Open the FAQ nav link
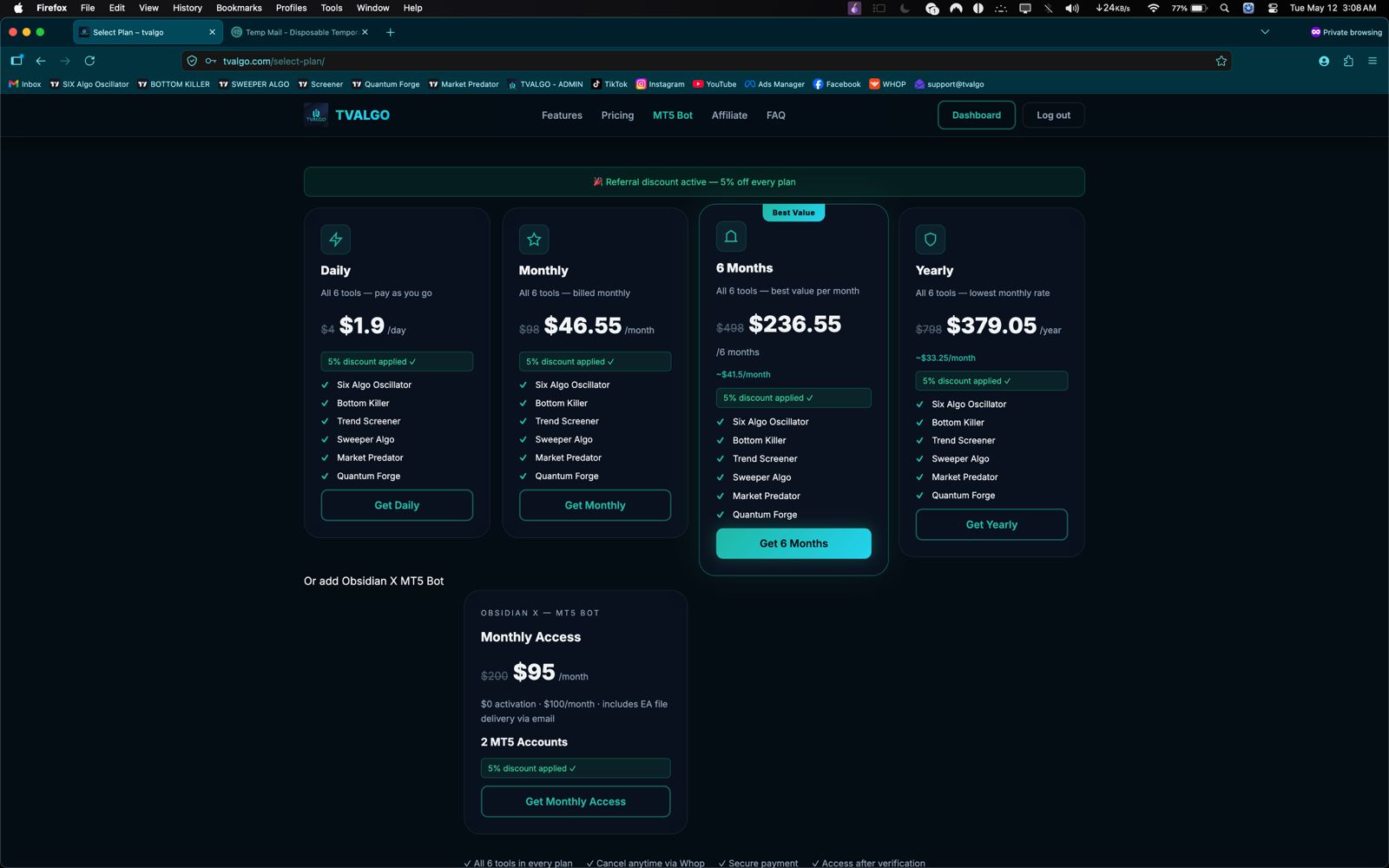Viewport: 1389px width, 868px height. [776, 115]
